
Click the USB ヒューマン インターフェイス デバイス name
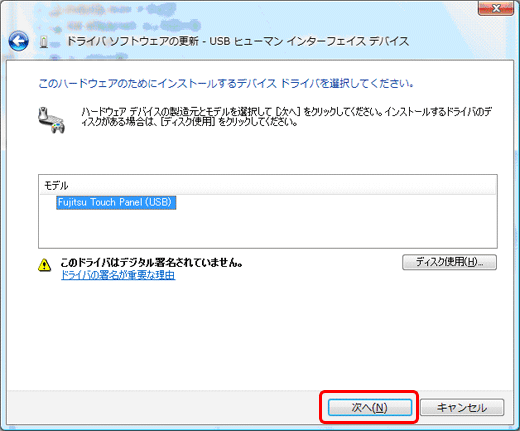point(309,41)
